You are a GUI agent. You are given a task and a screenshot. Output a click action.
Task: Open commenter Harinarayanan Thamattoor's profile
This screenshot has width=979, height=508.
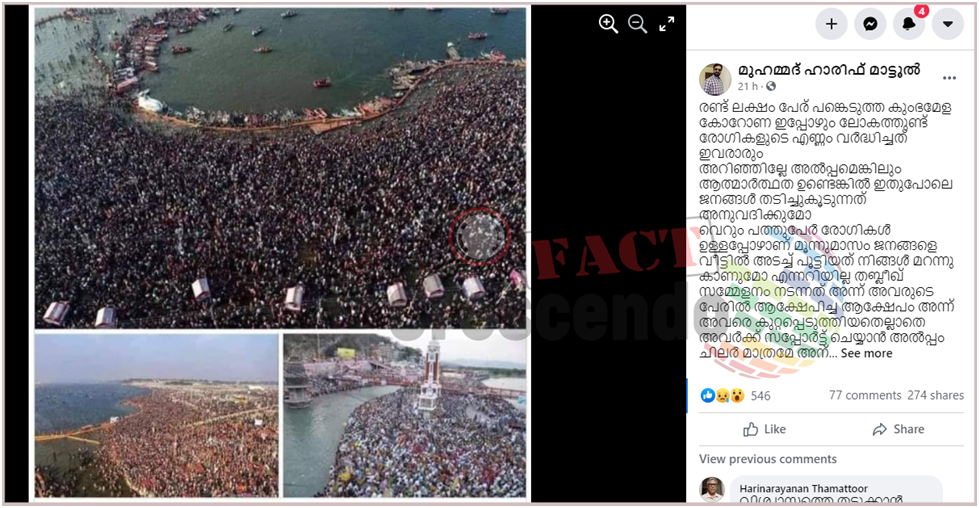(x=803, y=488)
